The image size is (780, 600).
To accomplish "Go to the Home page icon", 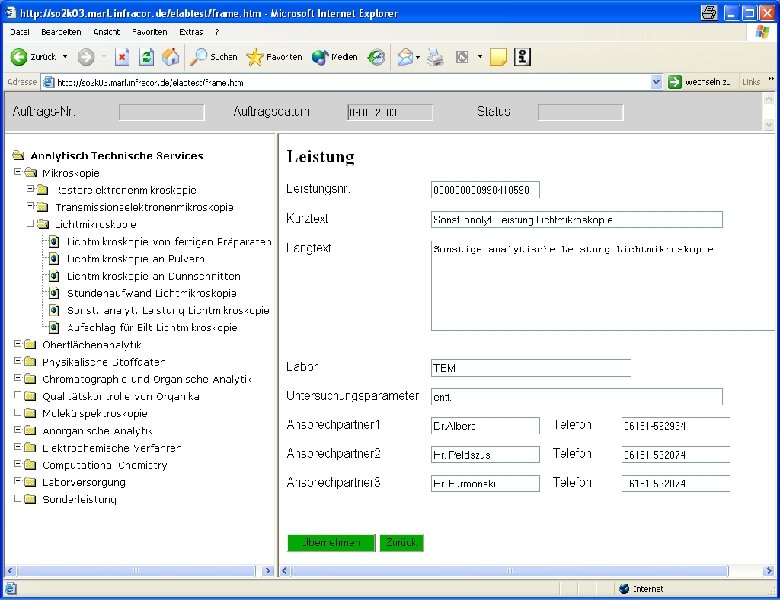I will pos(171,57).
